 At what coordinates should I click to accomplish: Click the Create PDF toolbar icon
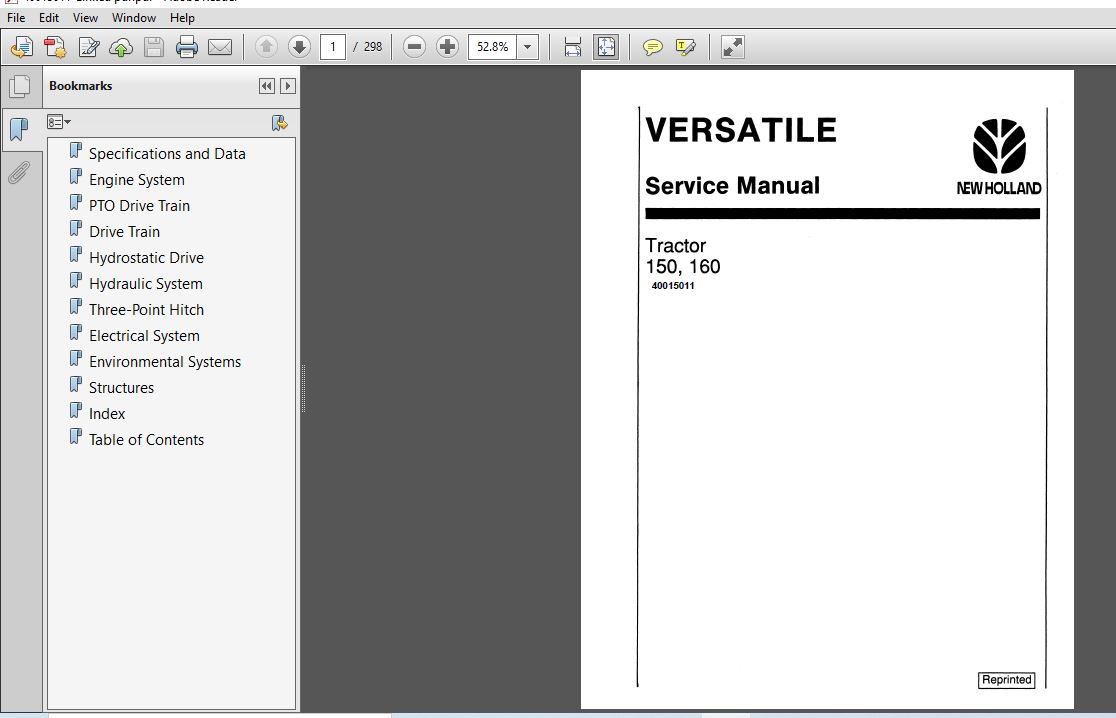tap(55, 47)
